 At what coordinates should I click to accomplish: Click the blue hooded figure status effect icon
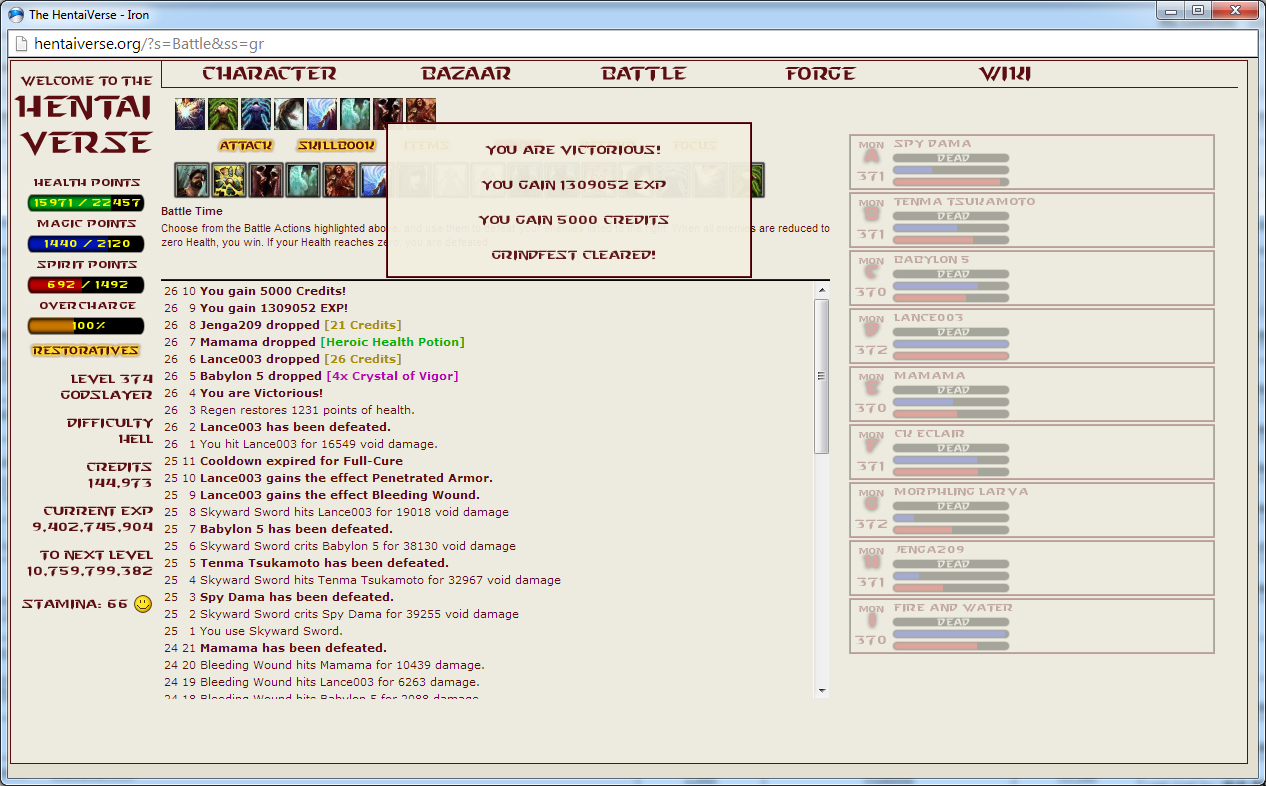[256, 113]
